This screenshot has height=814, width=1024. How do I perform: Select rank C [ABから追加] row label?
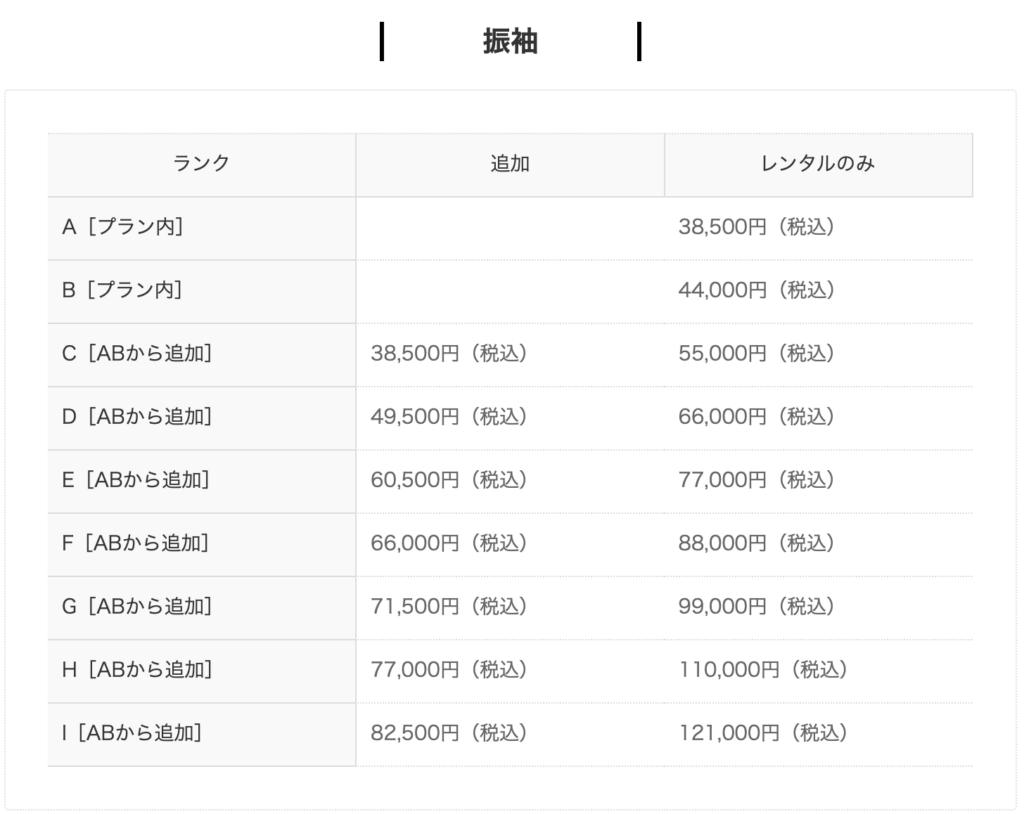point(137,353)
